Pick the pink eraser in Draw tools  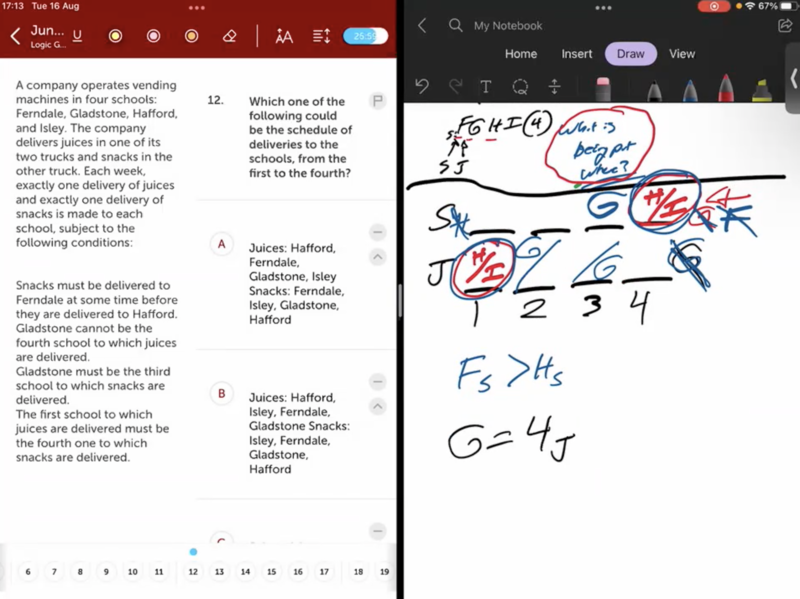click(603, 89)
